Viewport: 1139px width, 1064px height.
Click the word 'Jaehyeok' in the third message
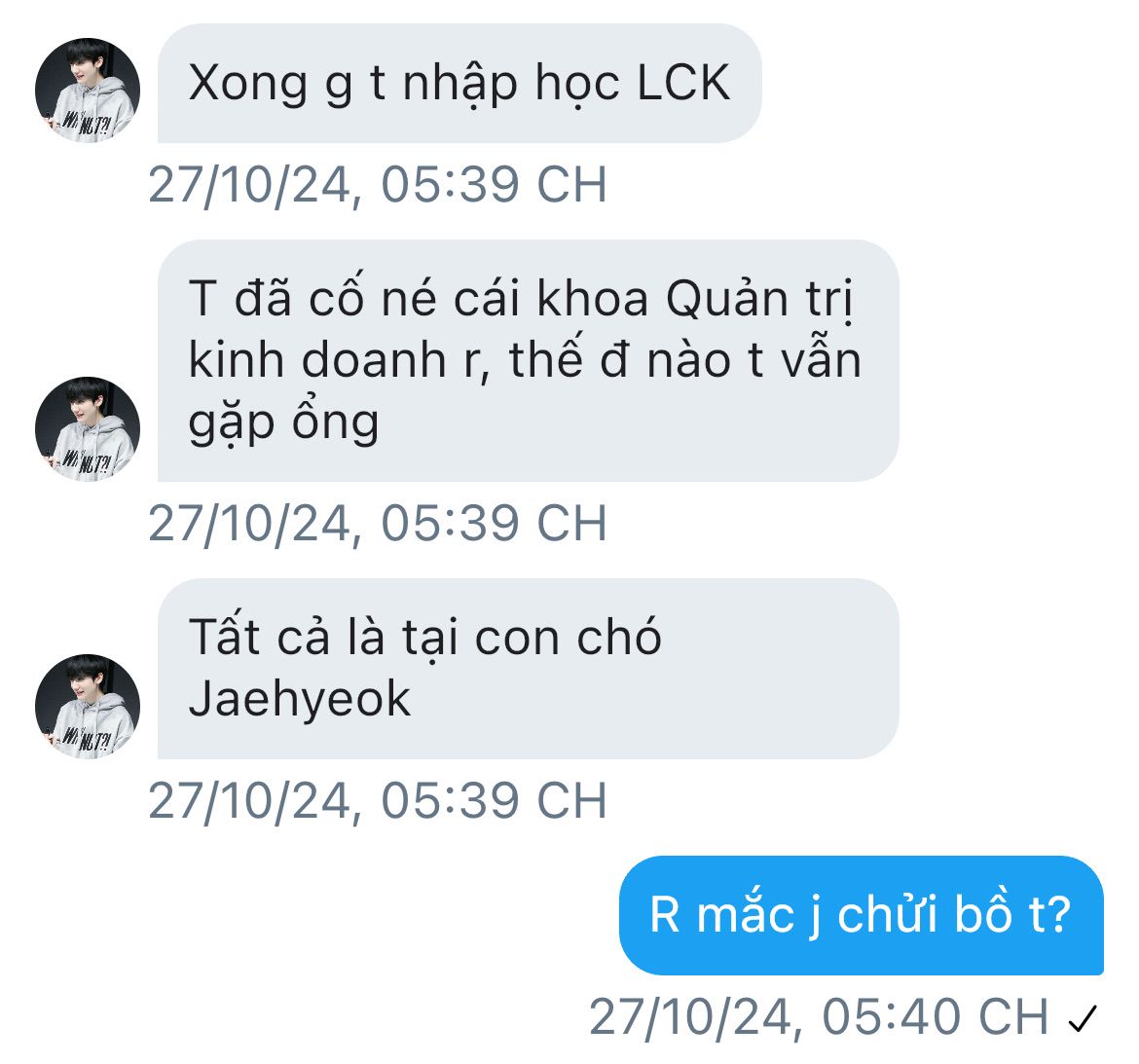(299, 700)
